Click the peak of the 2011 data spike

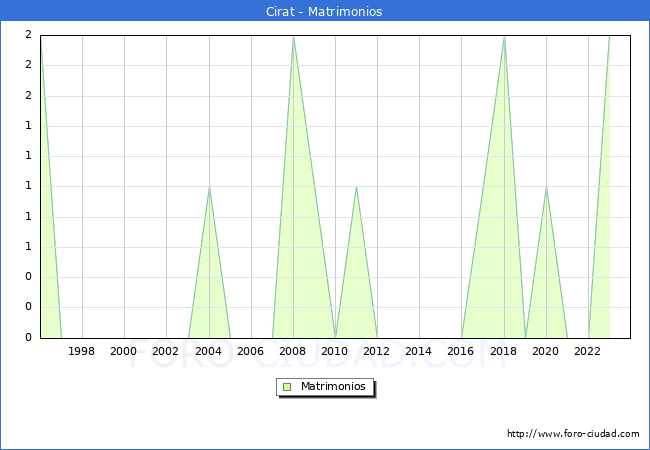click(x=357, y=187)
